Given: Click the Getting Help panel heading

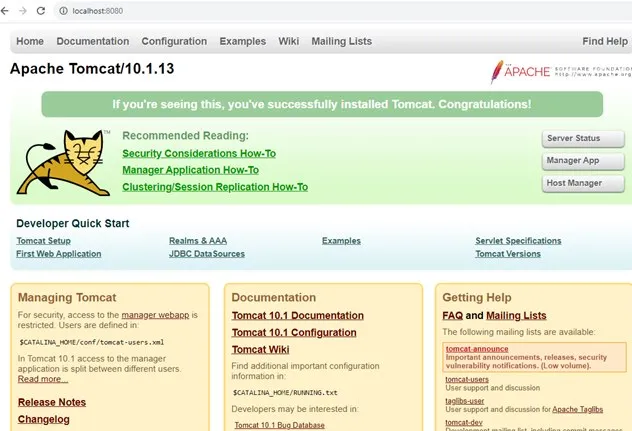Looking at the screenshot, I should click(x=477, y=298).
